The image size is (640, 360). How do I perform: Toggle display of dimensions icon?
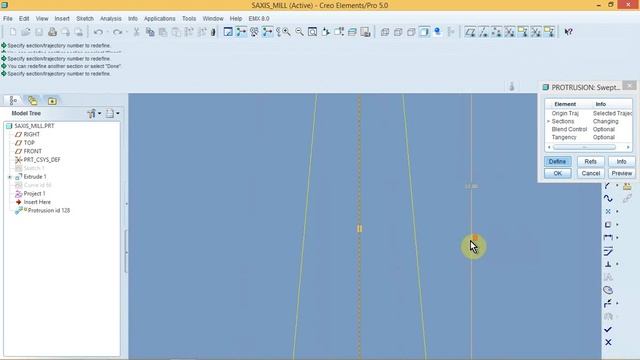click(x=241, y=32)
